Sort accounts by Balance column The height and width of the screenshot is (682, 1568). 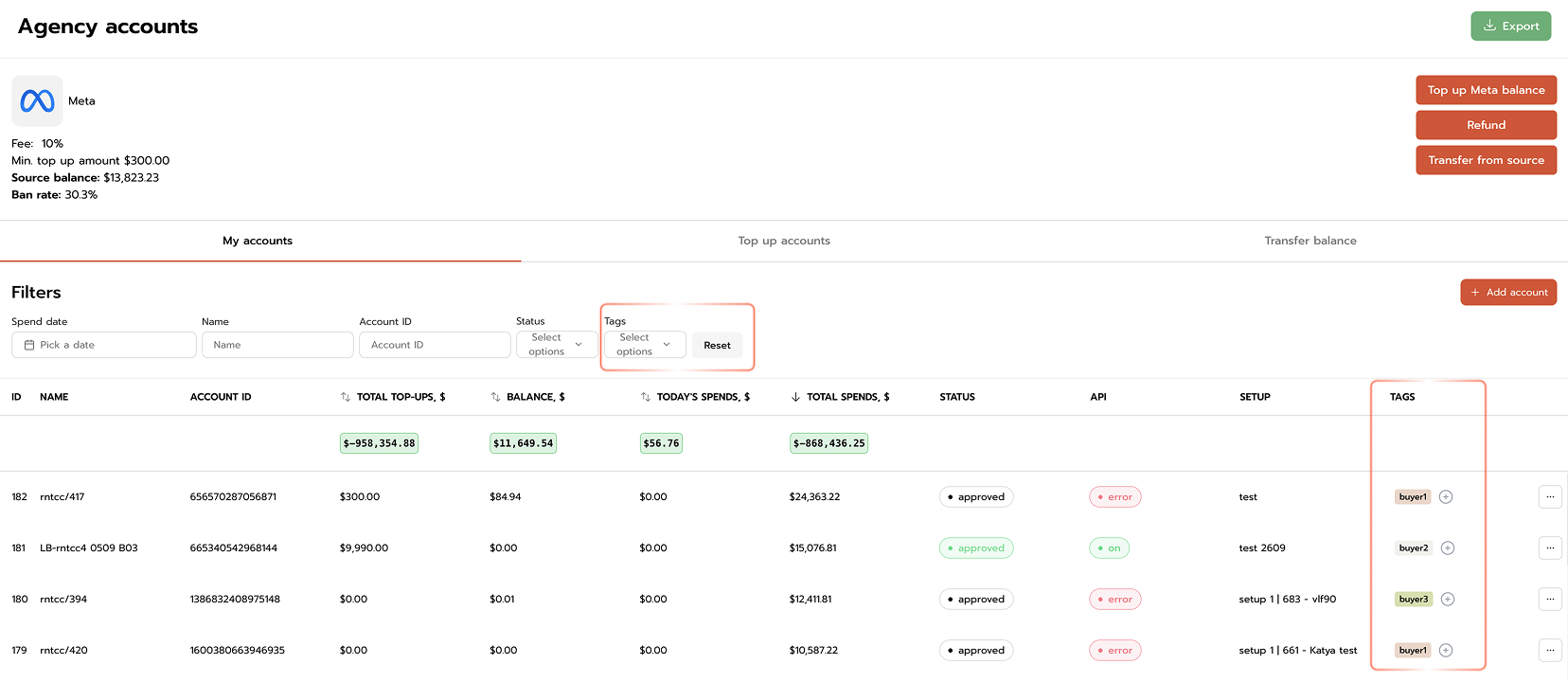tap(495, 397)
